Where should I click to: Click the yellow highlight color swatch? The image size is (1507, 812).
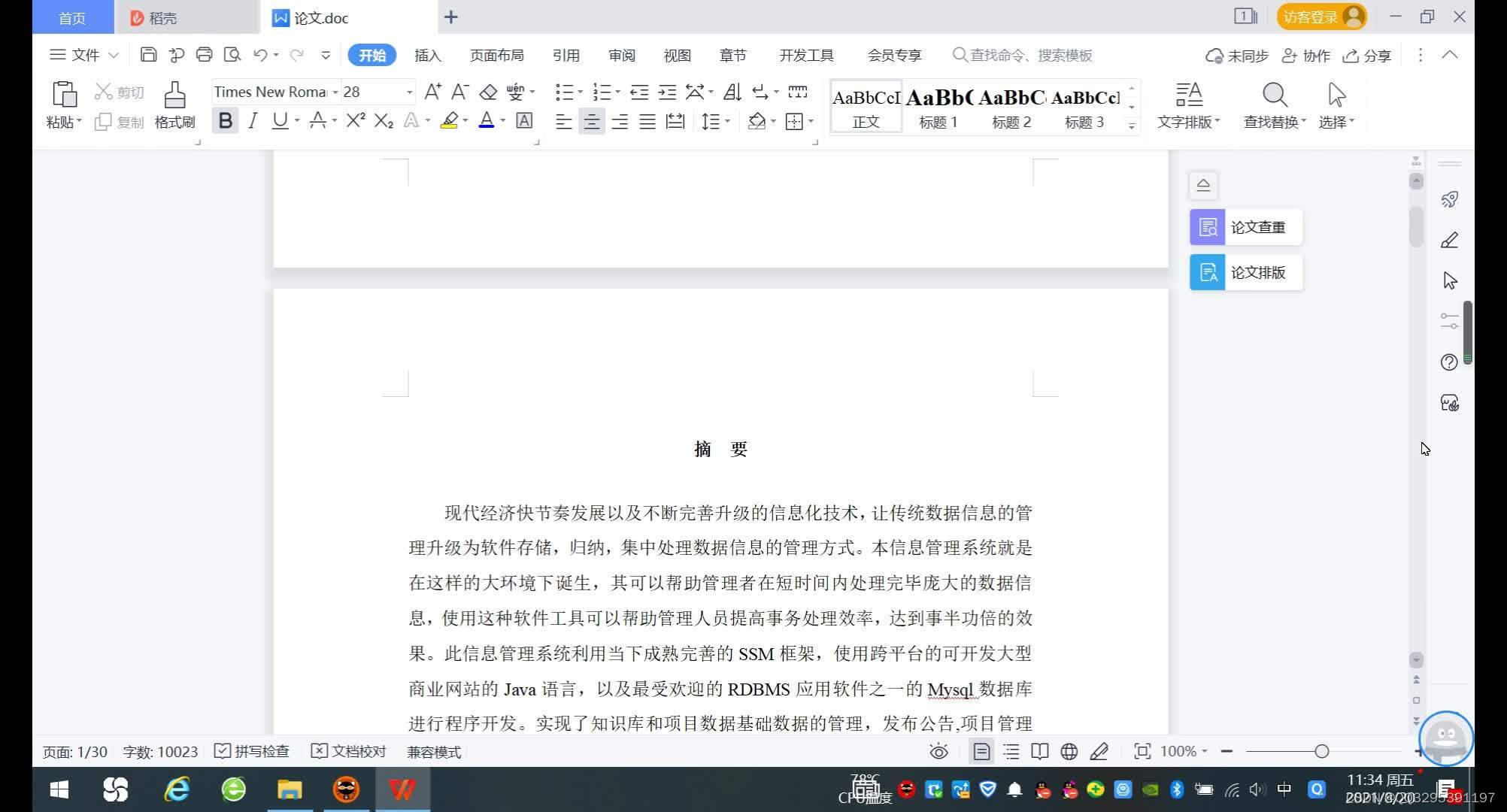coord(449,120)
